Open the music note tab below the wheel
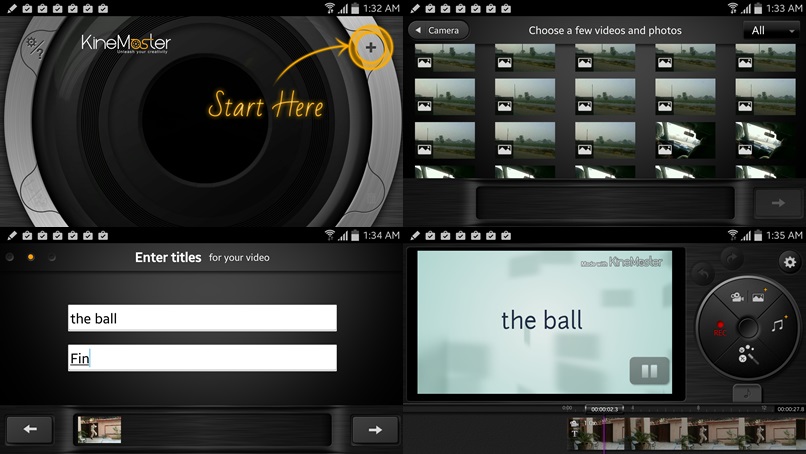 (x=747, y=394)
